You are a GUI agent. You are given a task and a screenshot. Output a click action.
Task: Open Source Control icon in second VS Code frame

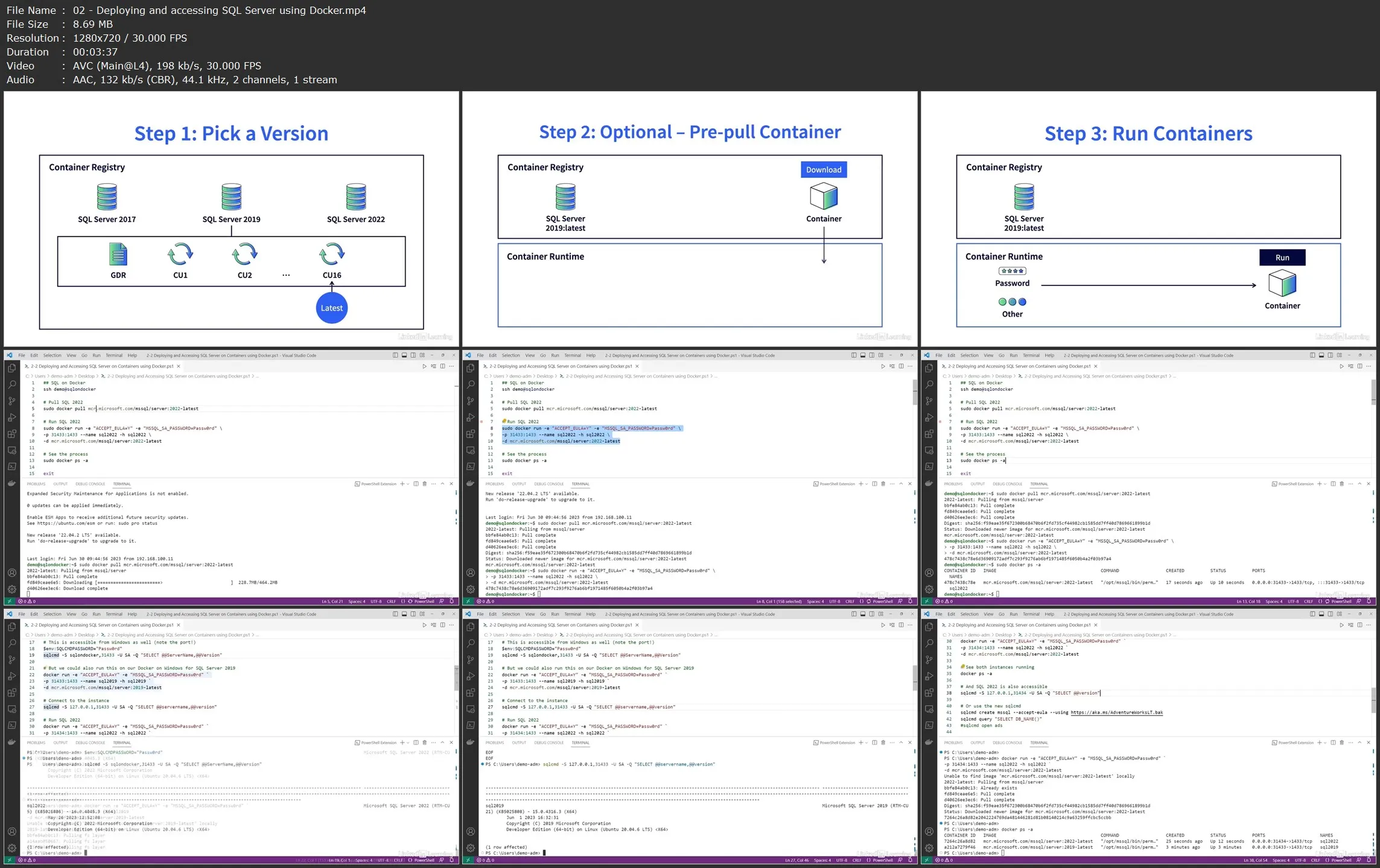point(470,401)
